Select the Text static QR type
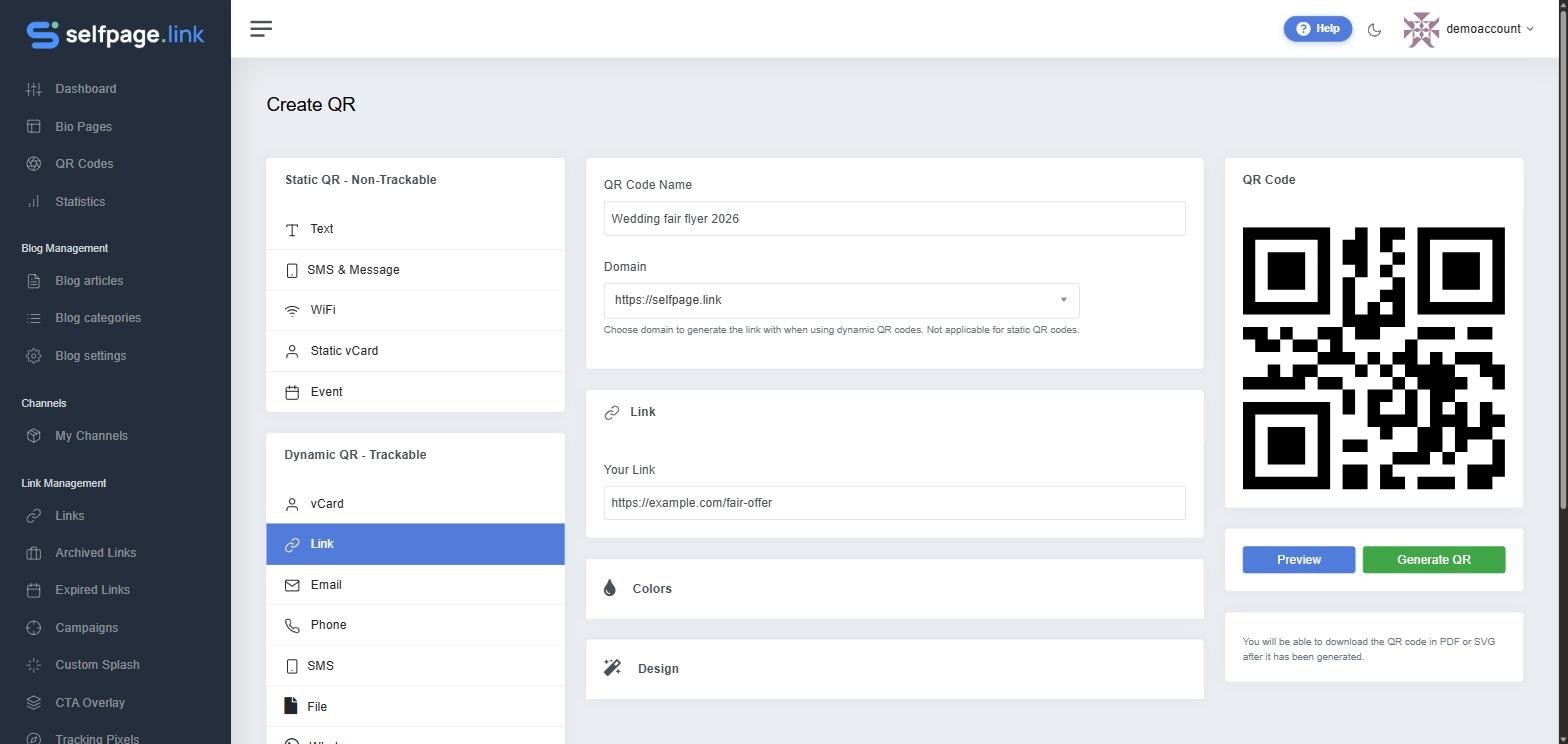This screenshot has height=744, width=1568. click(x=415, y=229)
